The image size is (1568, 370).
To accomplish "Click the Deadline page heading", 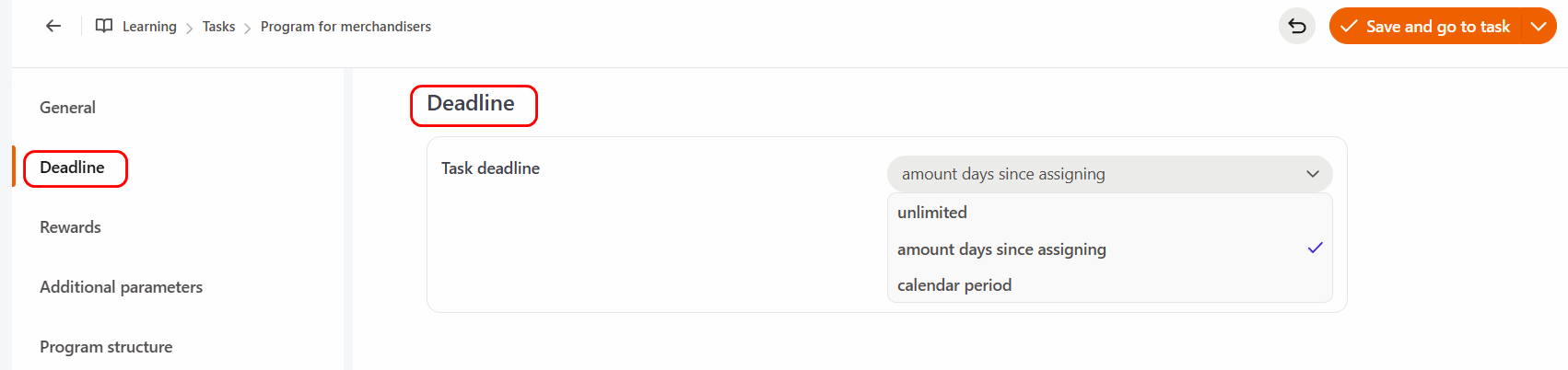I will [471, 103].
